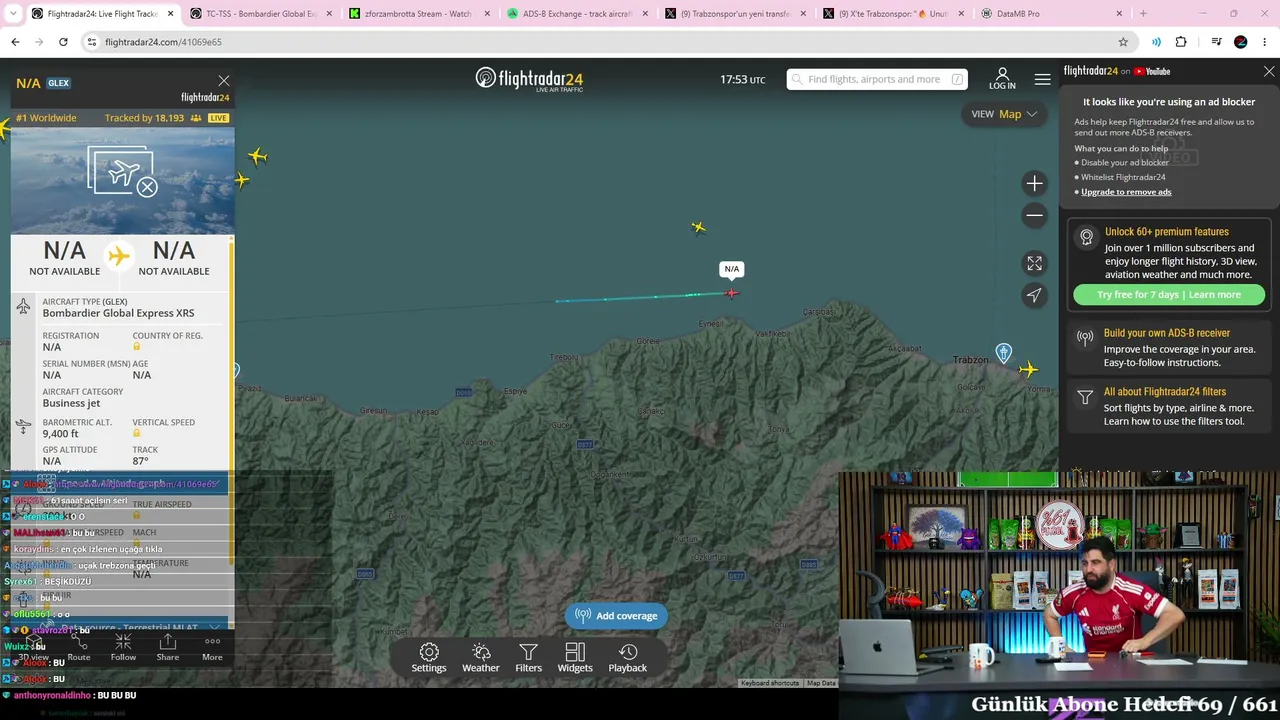Click Try free for 7 days button
This screenshot has width=1280, height=720.
pyautogui.click(x=1169, y=295)
